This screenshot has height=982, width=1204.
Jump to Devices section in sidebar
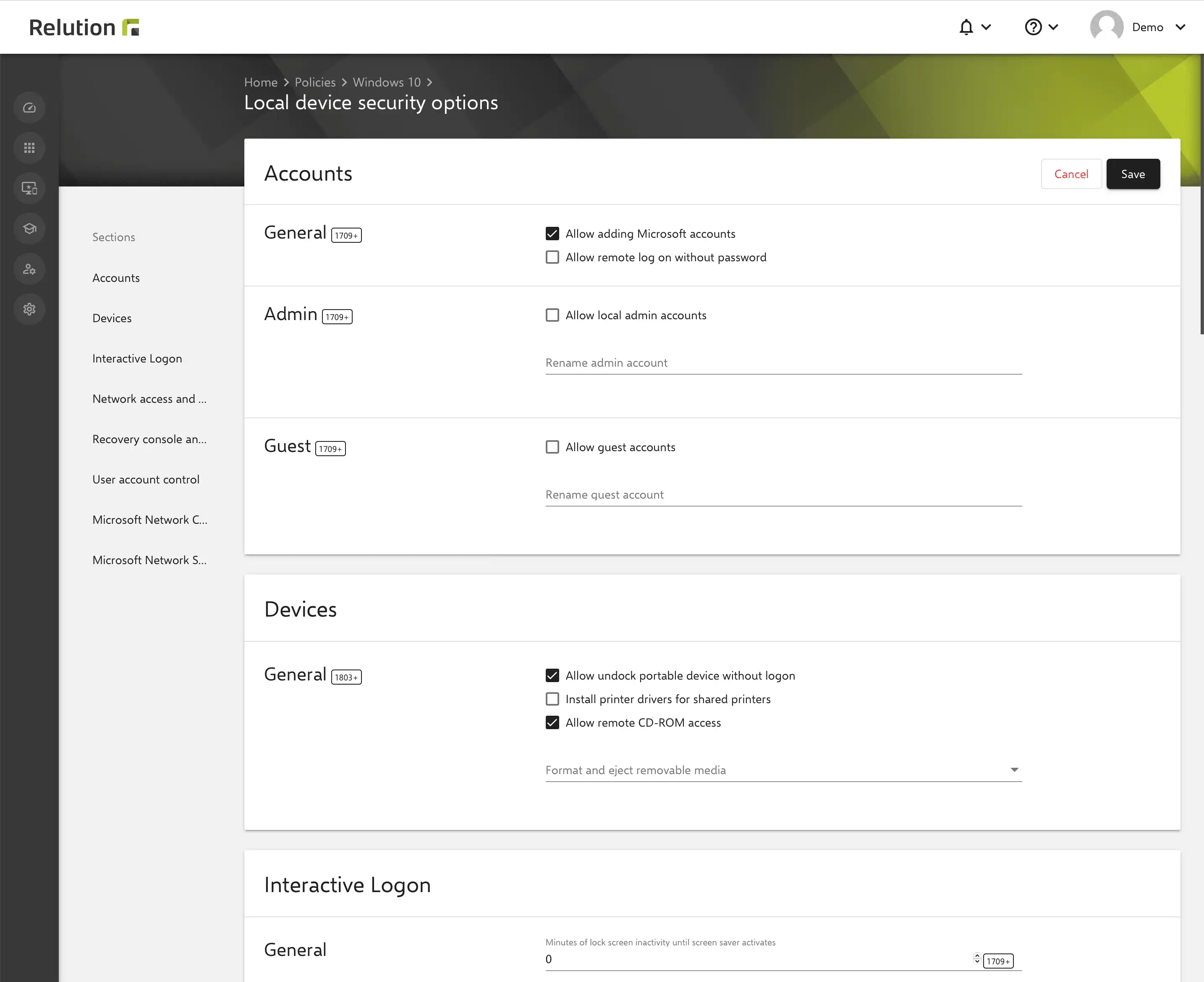click(x=112, y=318)
